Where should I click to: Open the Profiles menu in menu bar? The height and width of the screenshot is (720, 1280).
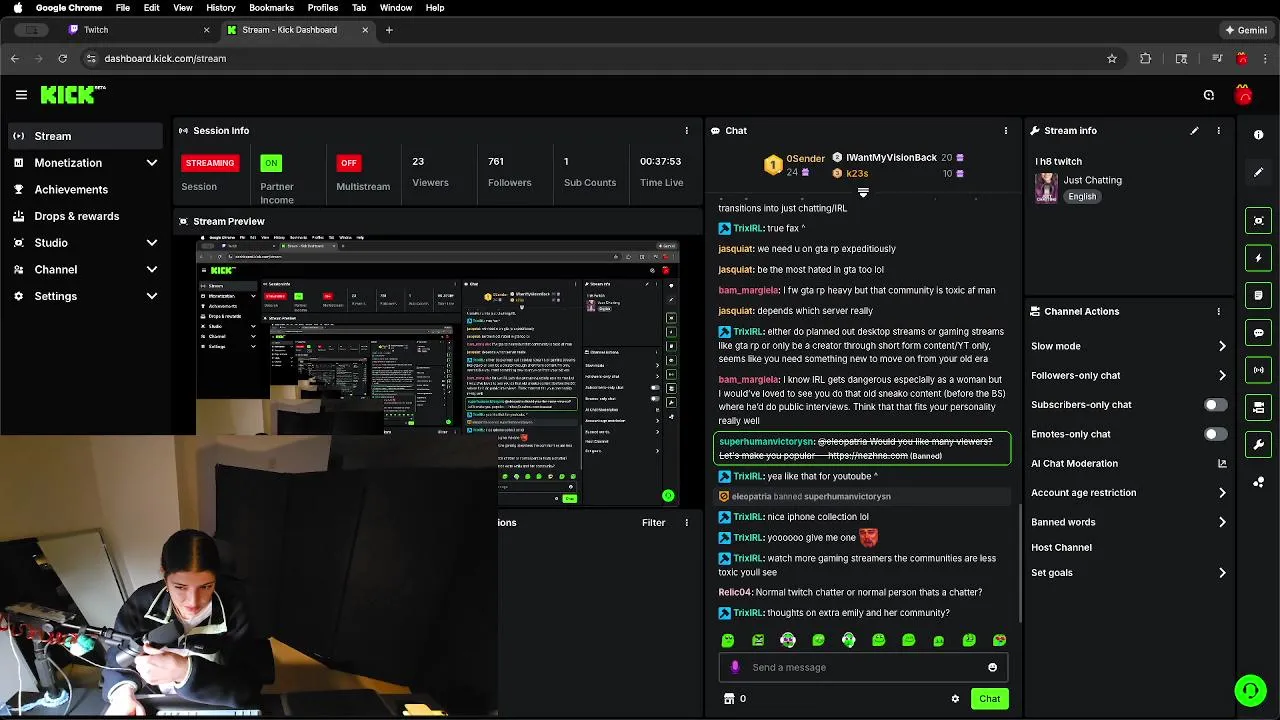tap(323, 8)
